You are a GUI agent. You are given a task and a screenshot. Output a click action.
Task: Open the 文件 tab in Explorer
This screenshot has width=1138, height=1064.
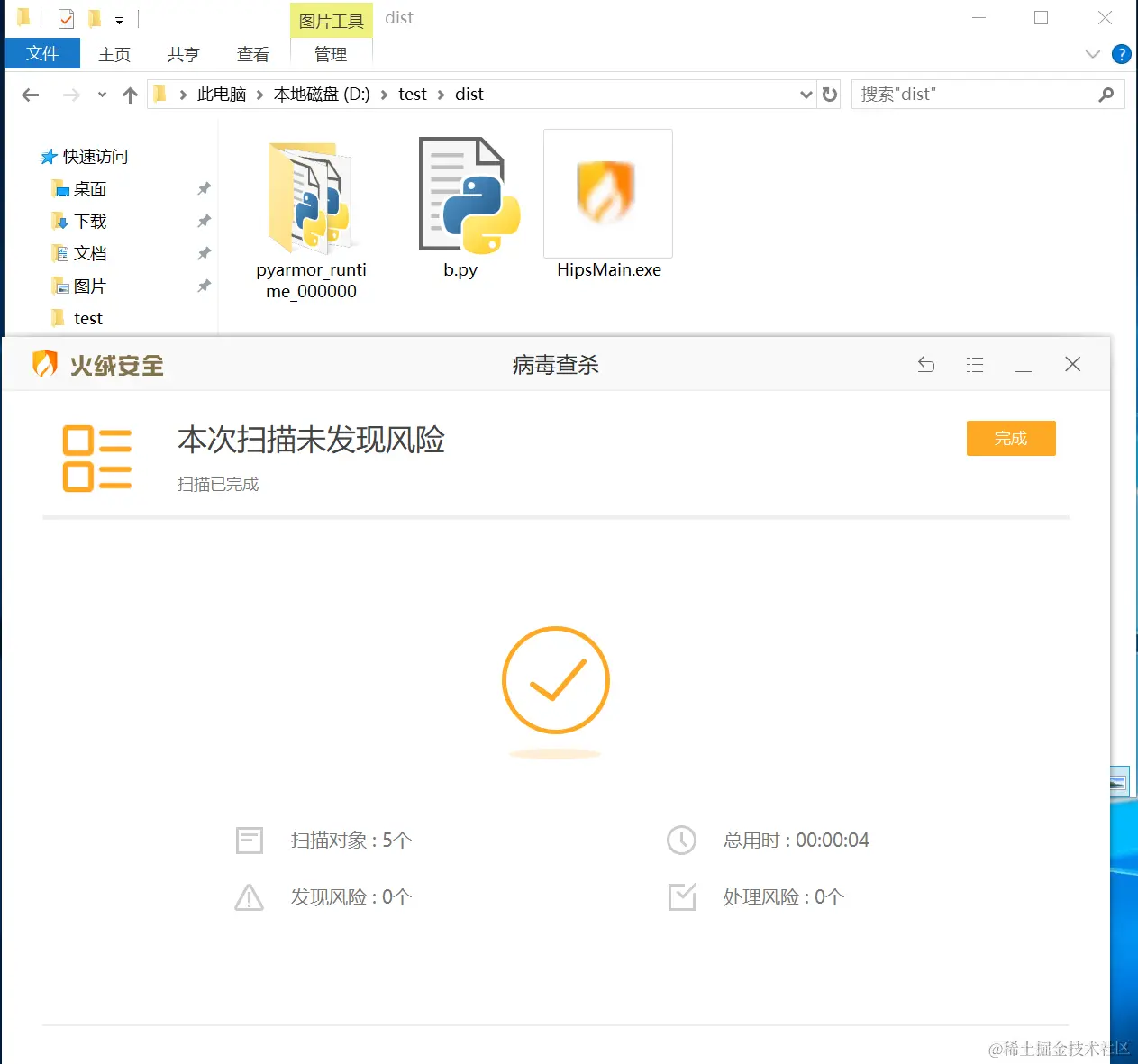42,54
